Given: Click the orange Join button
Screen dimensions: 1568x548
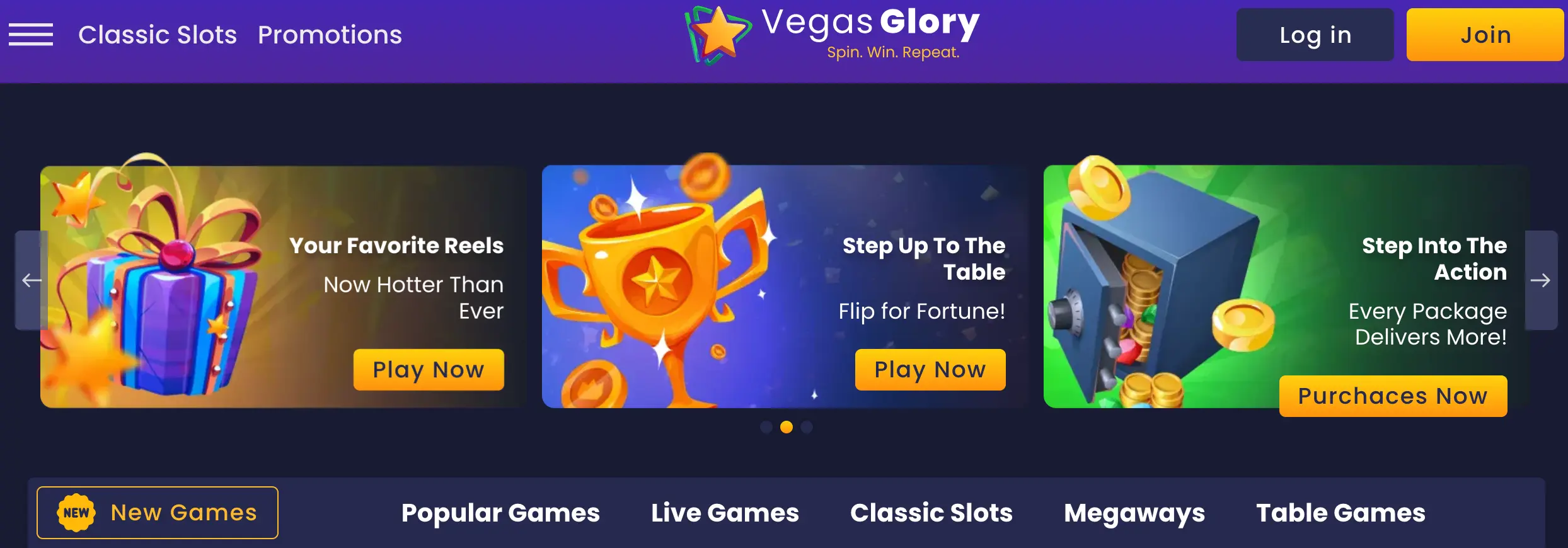Looking at the screenshot, I should (x=1485, y=35).
